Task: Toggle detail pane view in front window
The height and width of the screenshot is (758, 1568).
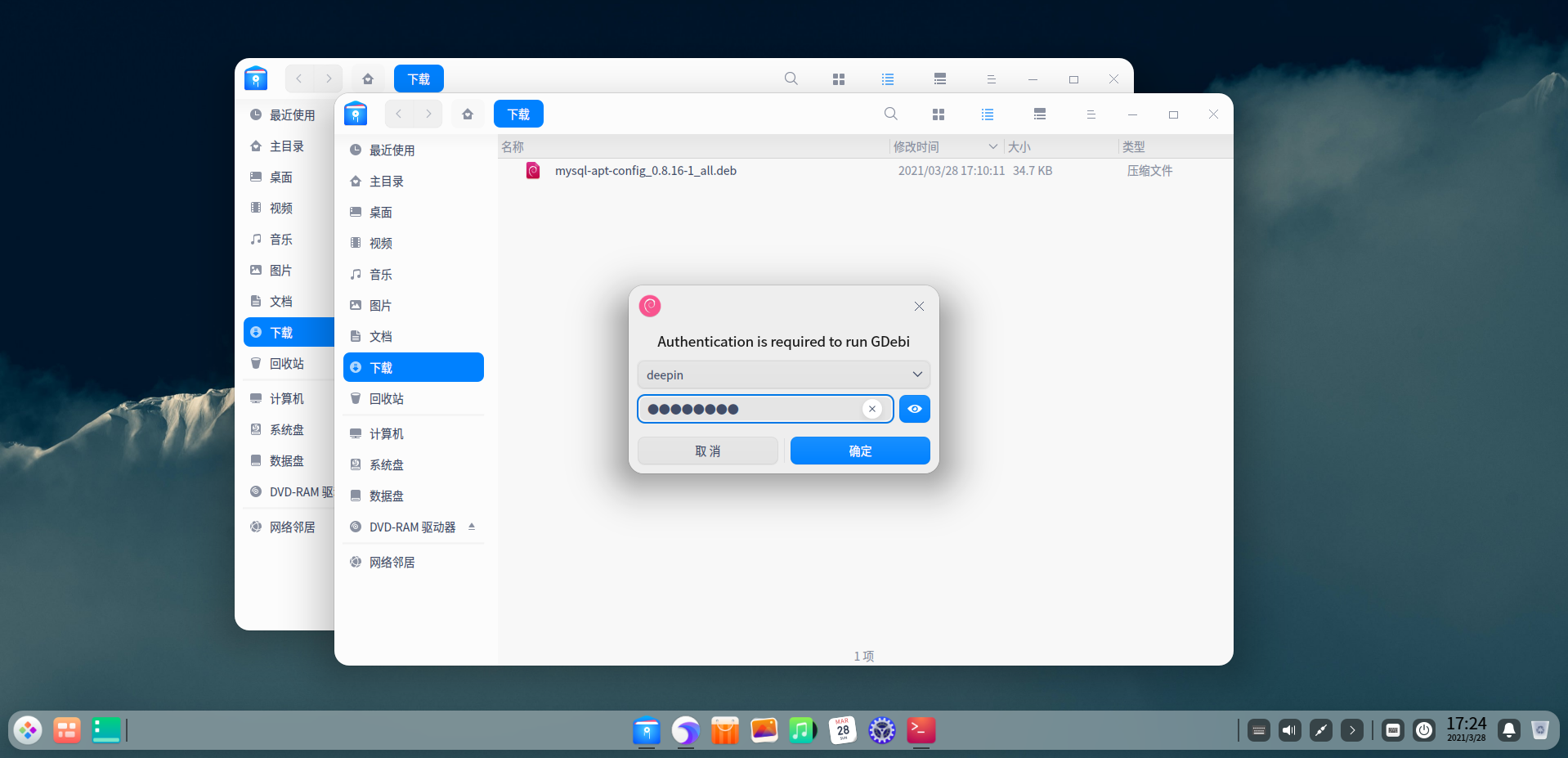Action: pyautogui.click(x=1040, y=114)
